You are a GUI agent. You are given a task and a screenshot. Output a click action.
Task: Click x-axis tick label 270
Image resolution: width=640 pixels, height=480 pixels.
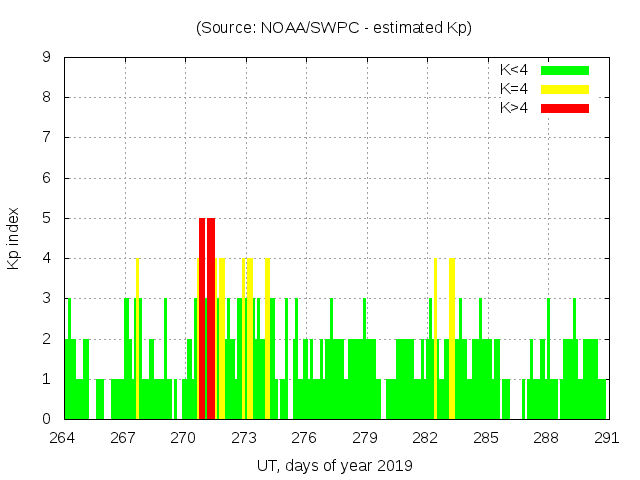pyautogui.click(x=184, y=437)
